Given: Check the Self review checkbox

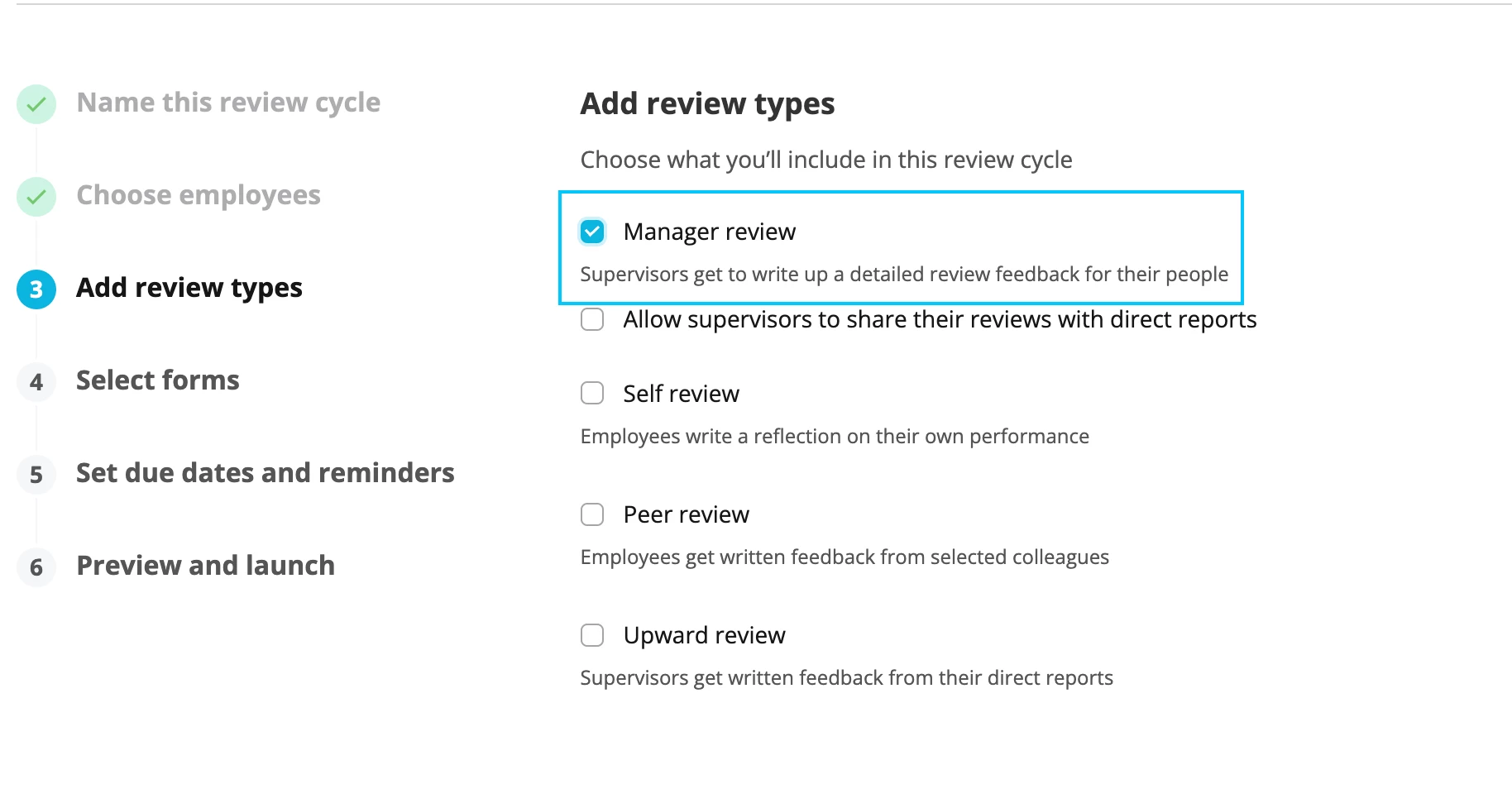Looking at the screenshot, I should tap(592, 393).
